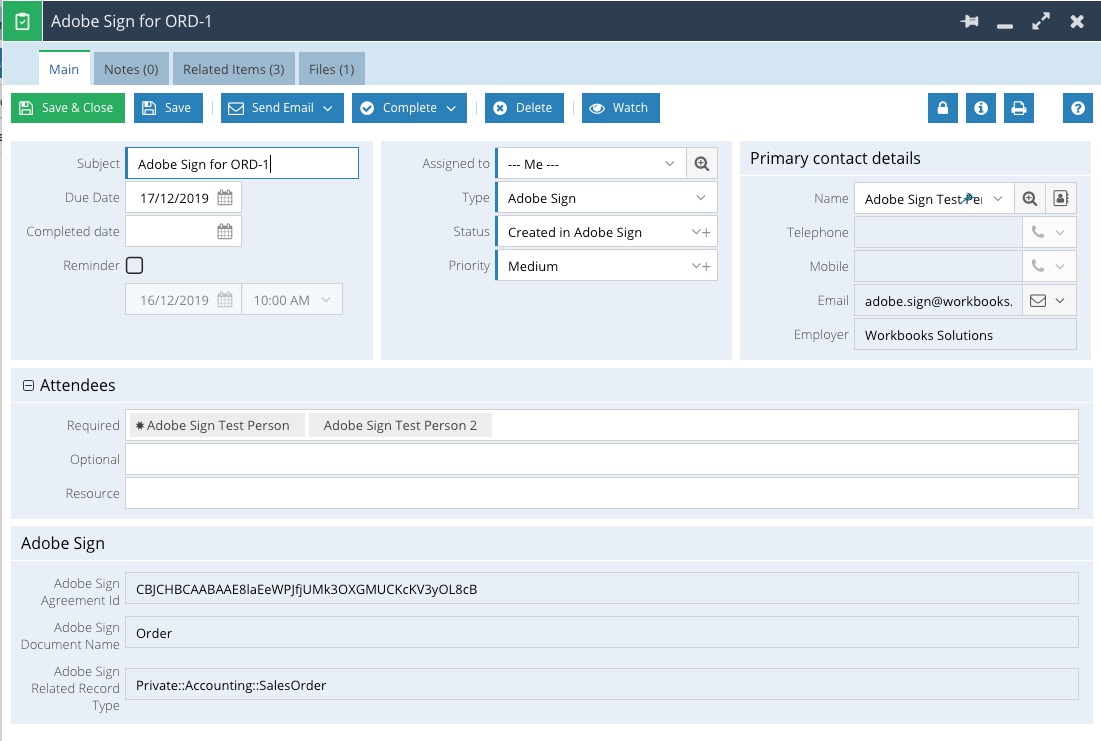1101x741 pixels.
Task: Click the Save & Close button
Action: [x=67, y=108]
